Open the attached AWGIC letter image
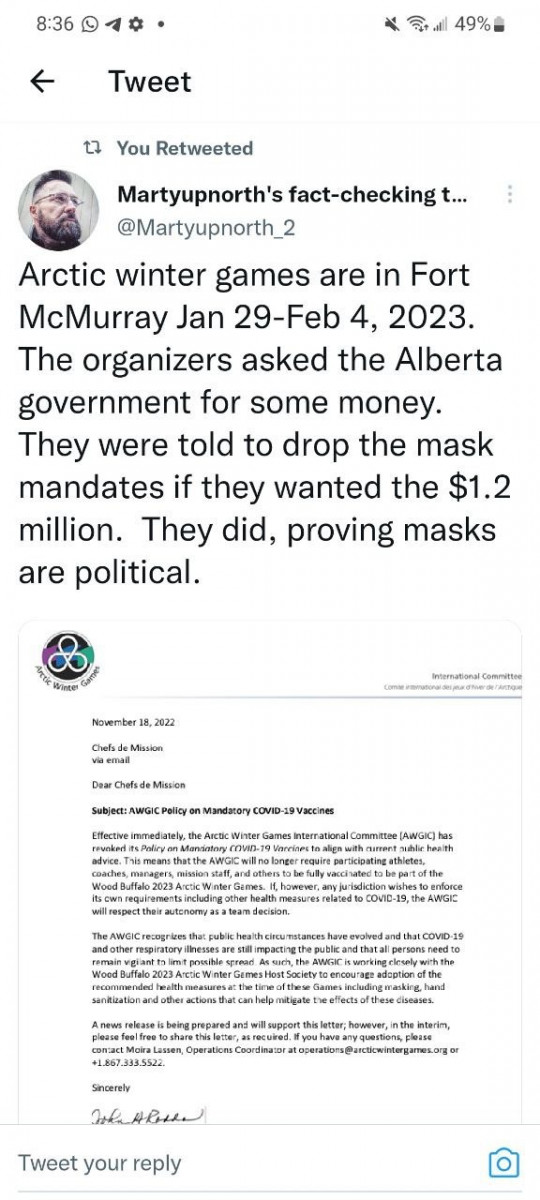This screenshot has width=540, height=1200. pos(270,872)
